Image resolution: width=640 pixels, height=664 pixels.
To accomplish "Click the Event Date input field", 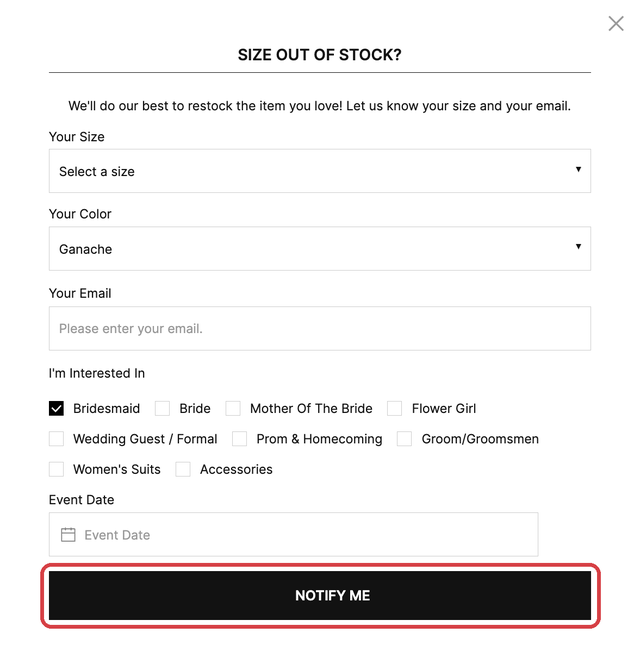I will click(294, 534).
